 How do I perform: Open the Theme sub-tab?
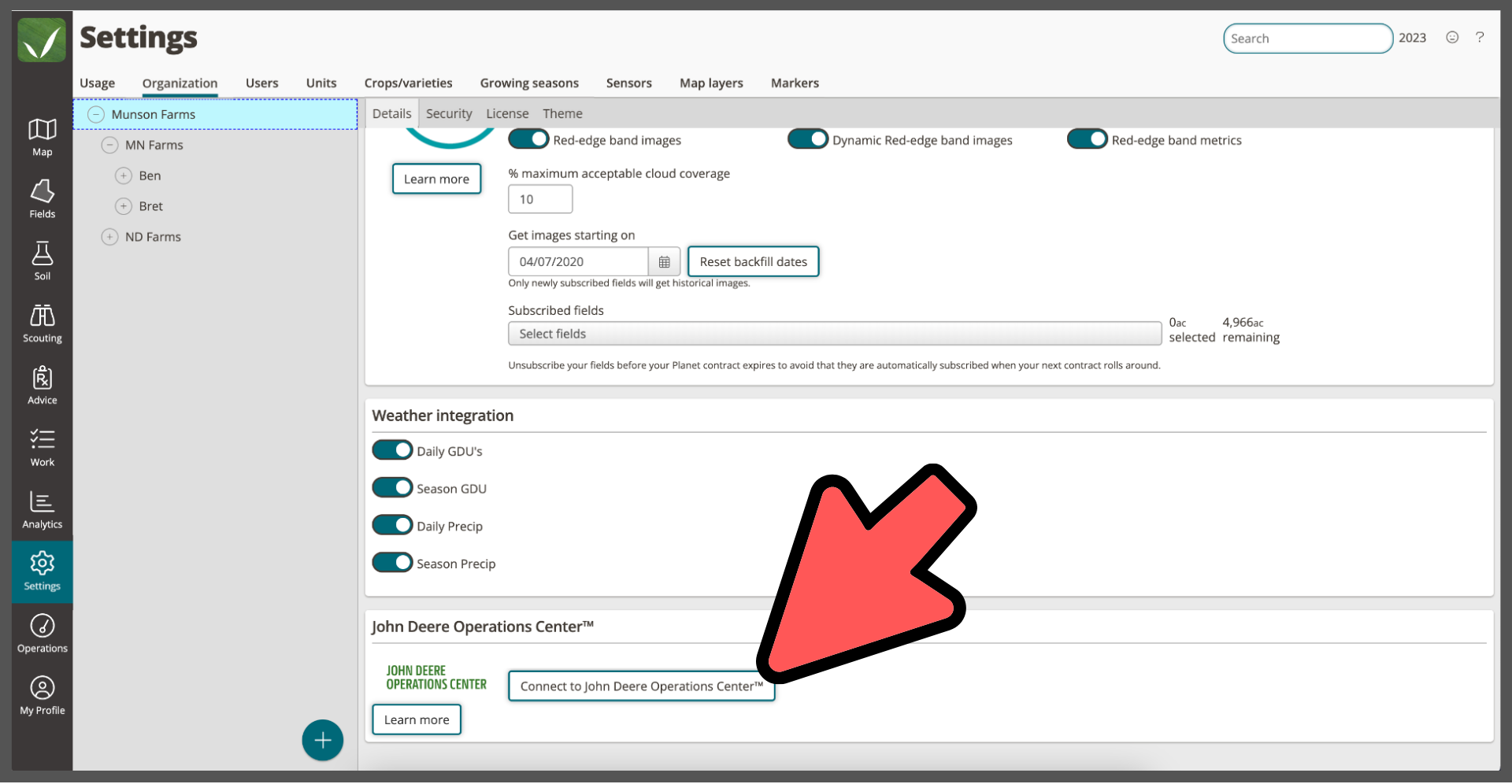tap(562, 114)
